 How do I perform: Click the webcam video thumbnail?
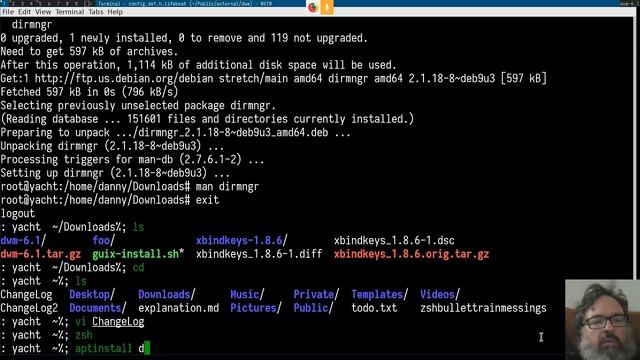(x=602, y=320)
